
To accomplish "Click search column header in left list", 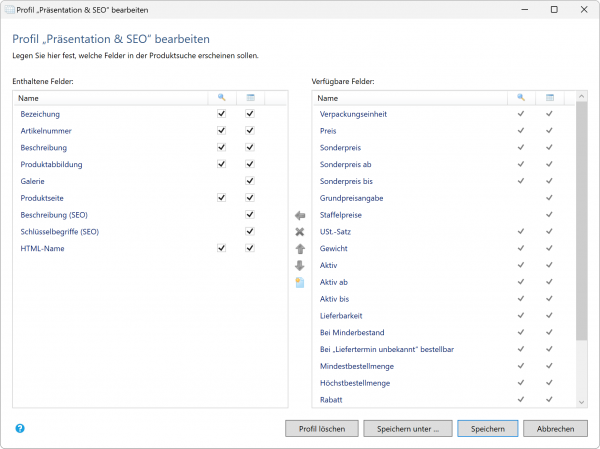I will (x=221, y=98).
